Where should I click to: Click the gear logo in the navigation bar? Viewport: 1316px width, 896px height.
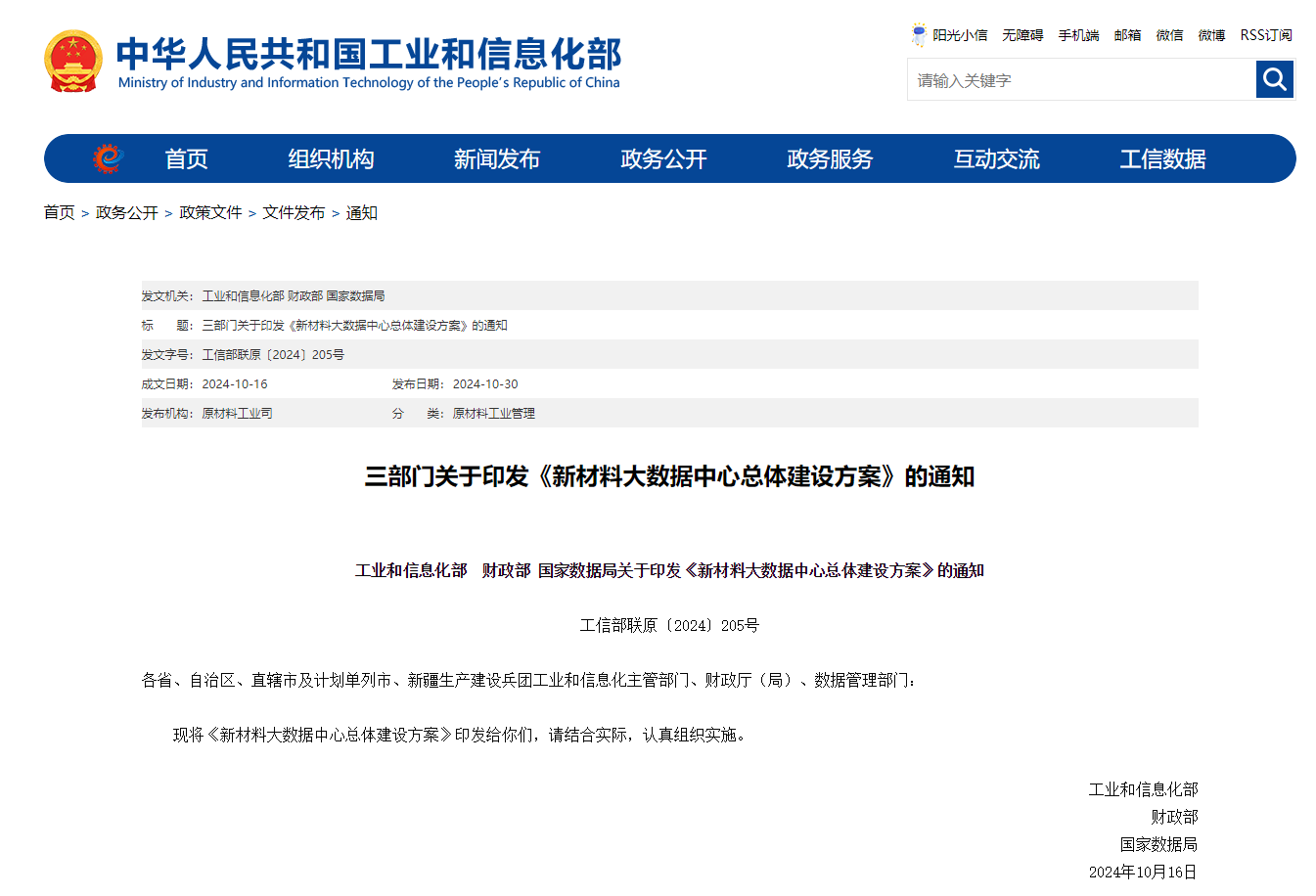107,158
